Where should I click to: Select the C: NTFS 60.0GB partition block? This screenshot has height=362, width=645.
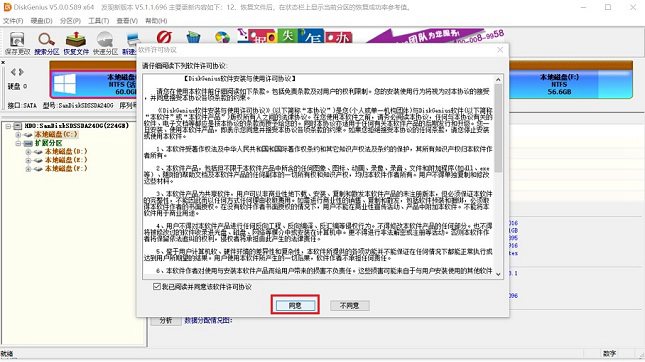click(93, 84)
